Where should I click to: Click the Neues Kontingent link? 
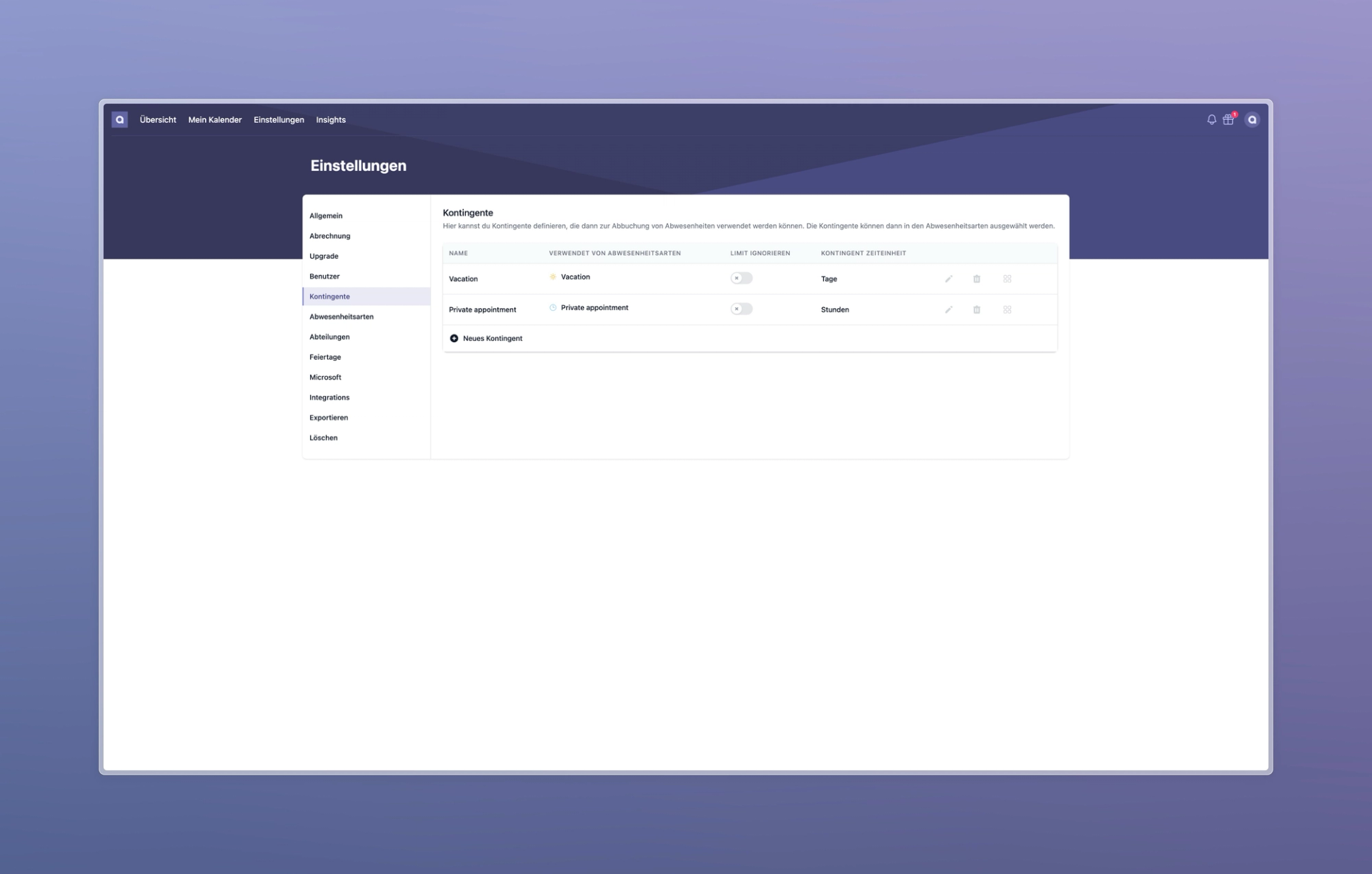click(492, 338)
